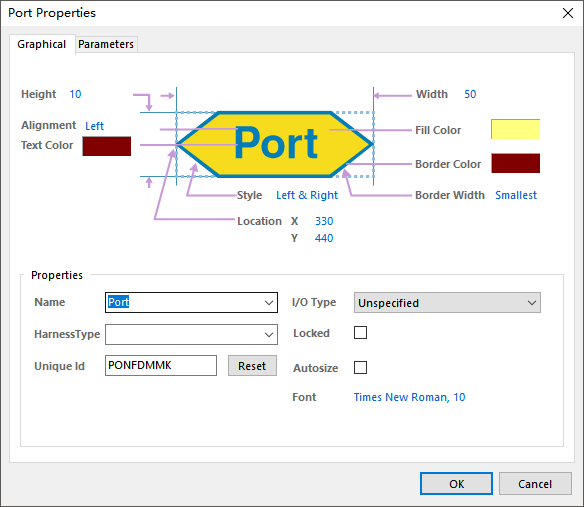Change the Text Color swatch
The width and height of the screenshot is (584, 507).
pyautogui.click(x=107, y=146)
